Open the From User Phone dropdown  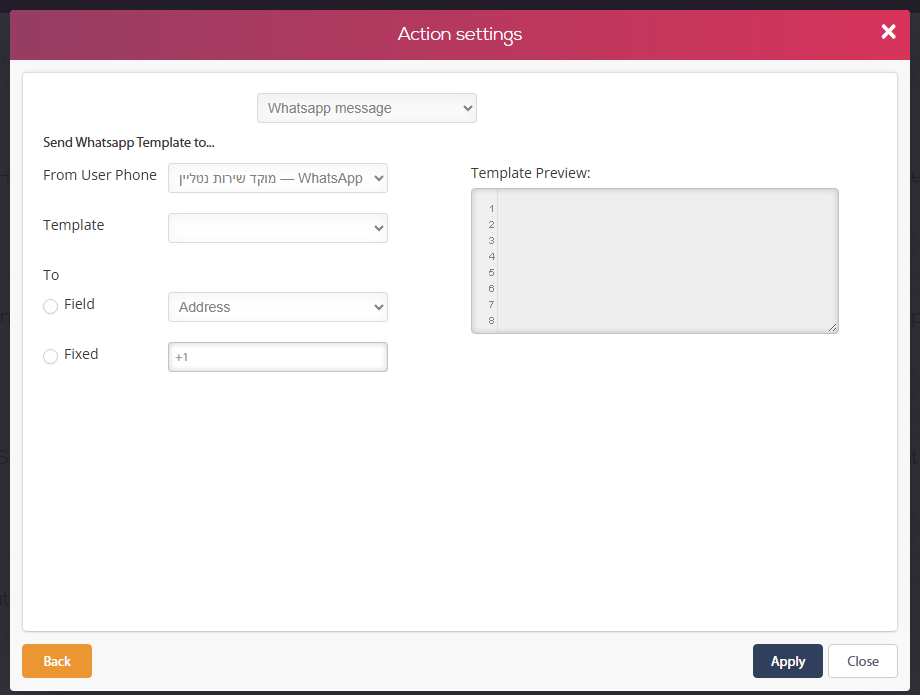pyautogui.click(x=278, y=178)
